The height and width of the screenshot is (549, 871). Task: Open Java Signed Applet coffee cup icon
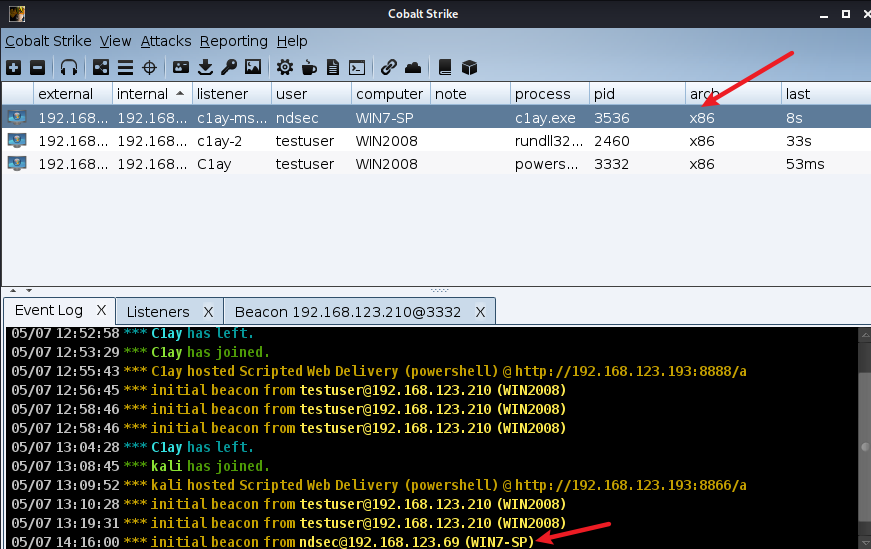[x=309, y=68]
